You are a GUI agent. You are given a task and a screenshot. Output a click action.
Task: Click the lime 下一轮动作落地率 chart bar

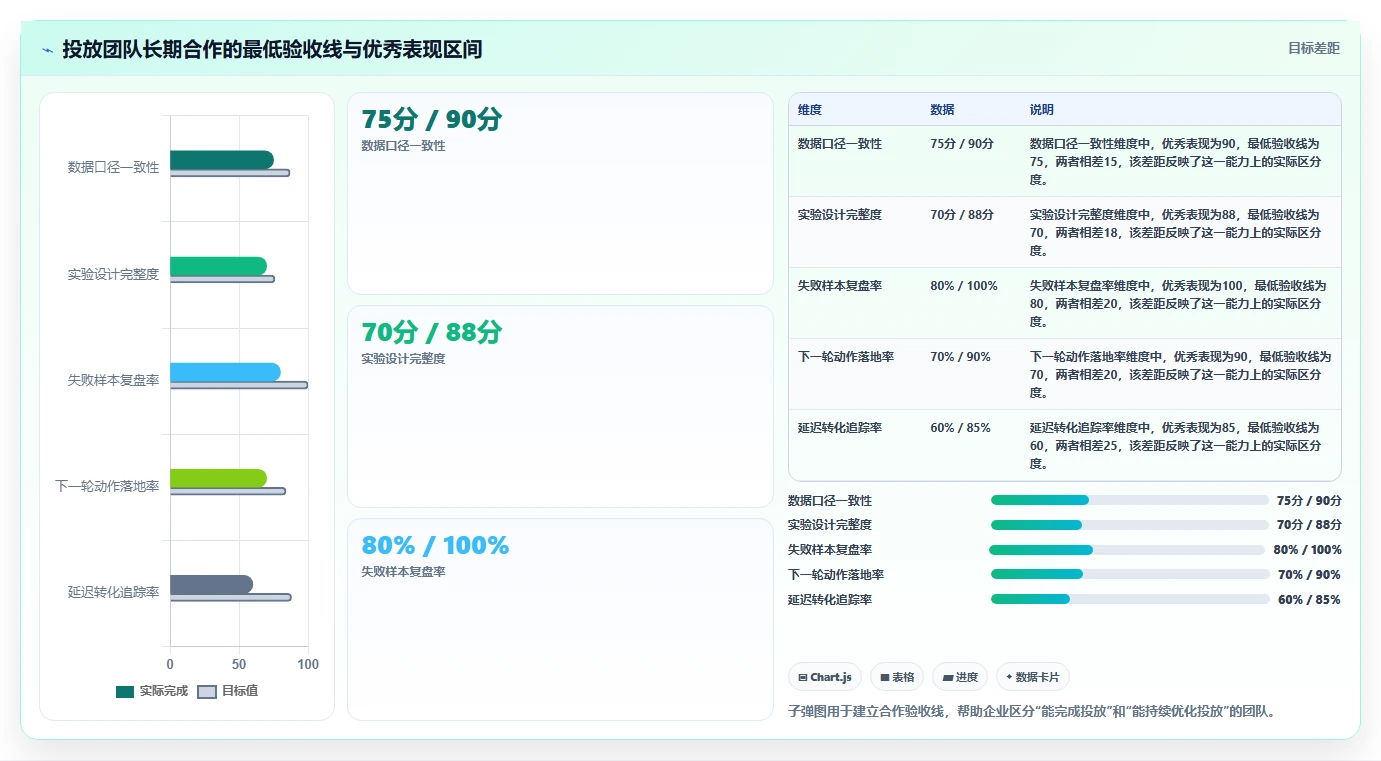click(218, 478)
